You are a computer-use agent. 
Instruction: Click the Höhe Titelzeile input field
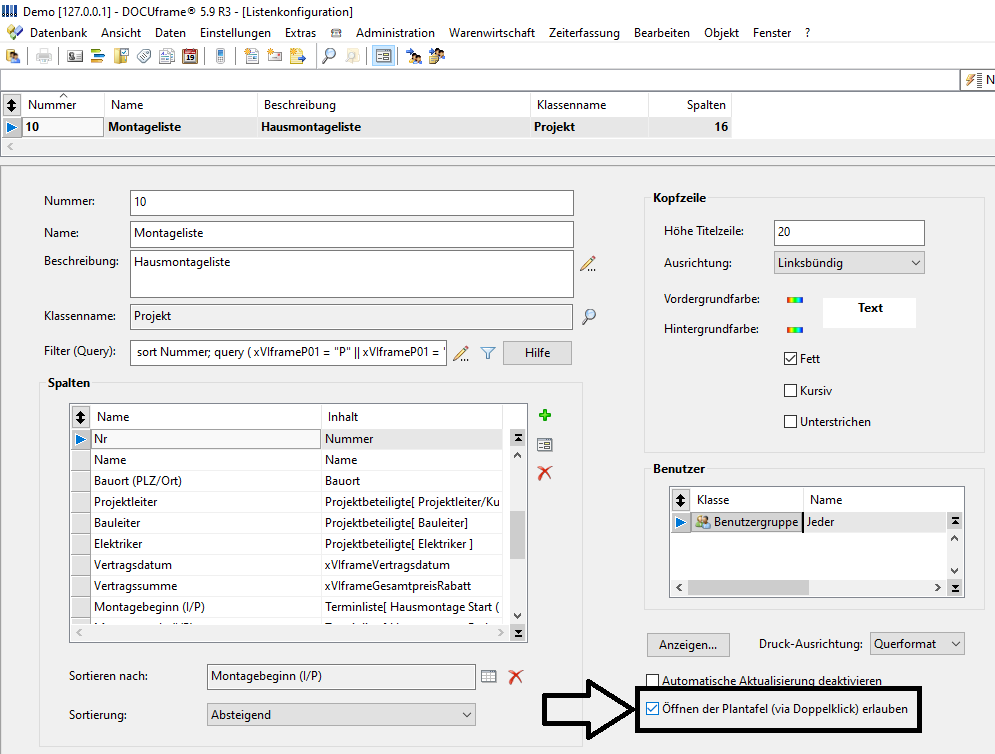[849, 232]
